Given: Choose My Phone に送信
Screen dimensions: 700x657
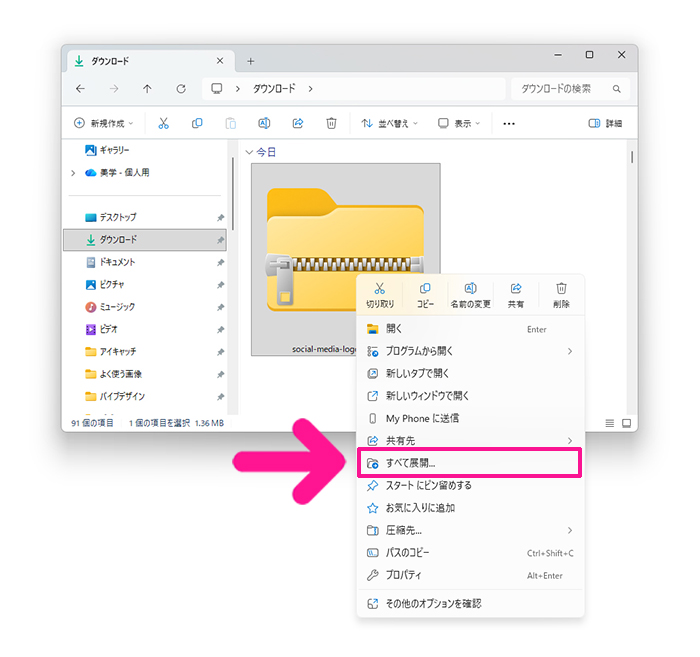Looking at the screenshot, I should pos(470,418).
